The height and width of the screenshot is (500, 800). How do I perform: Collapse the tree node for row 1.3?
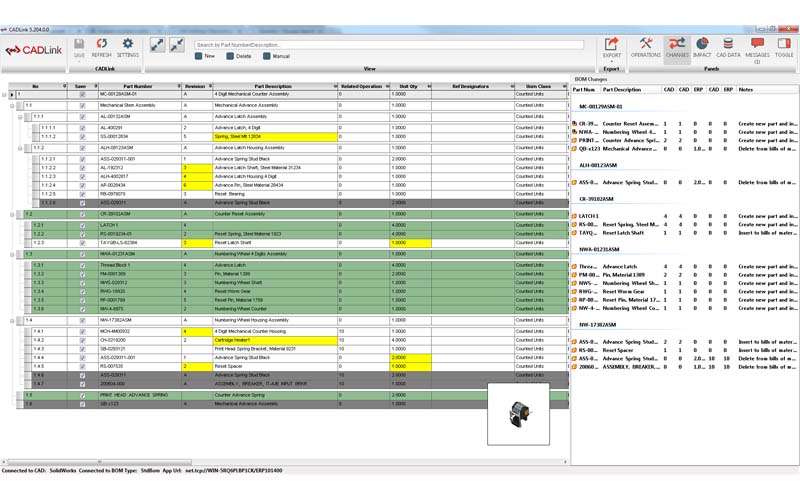click(12, 254)
